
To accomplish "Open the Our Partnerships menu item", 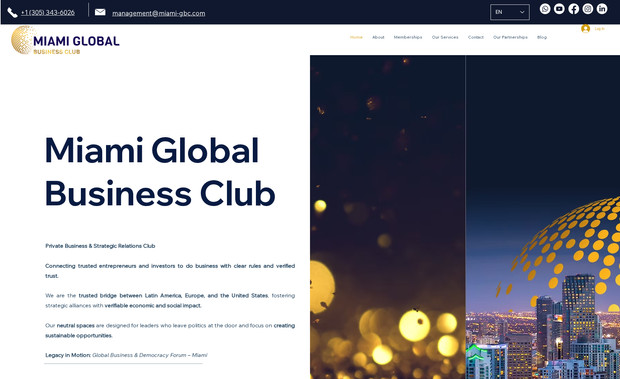I will (510, 37).
